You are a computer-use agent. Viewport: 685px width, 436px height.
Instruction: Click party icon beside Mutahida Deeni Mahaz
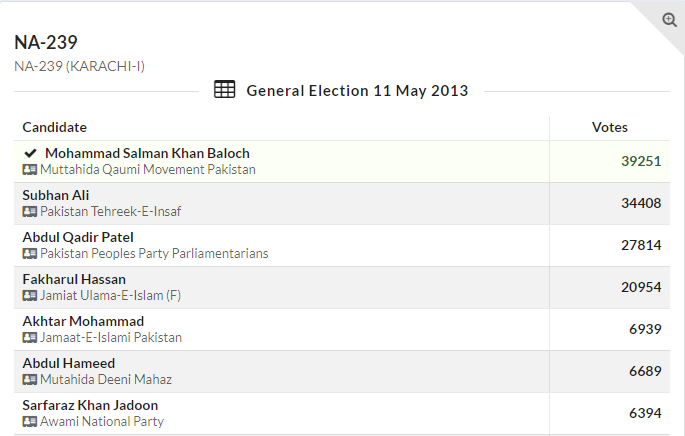coord(30,380)
